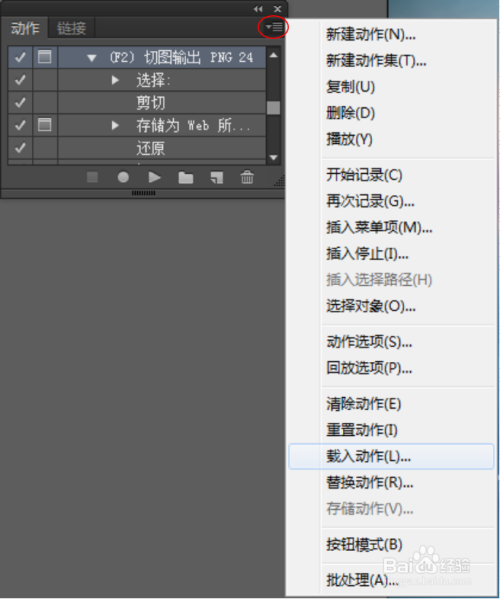Image resolution: width=500 pixels, height=599 pixels.
Task: Click the actions list scroll down arrow
Action: 273,157
